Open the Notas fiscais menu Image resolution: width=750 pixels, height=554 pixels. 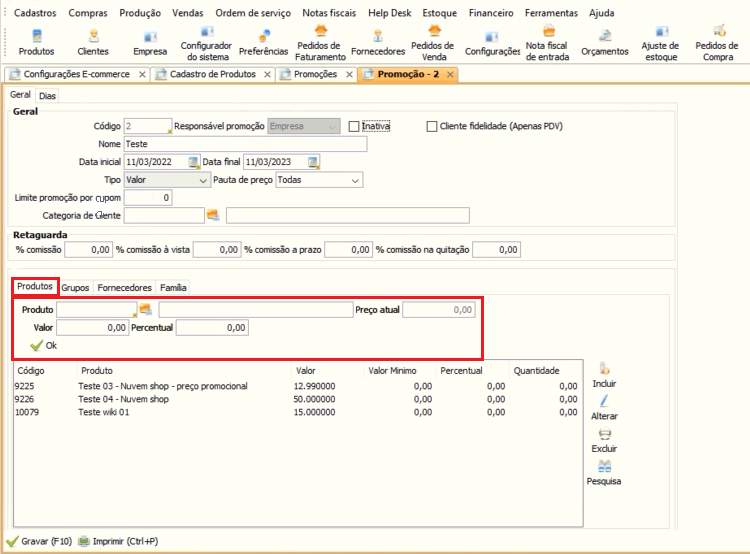[x=329, y=13]
